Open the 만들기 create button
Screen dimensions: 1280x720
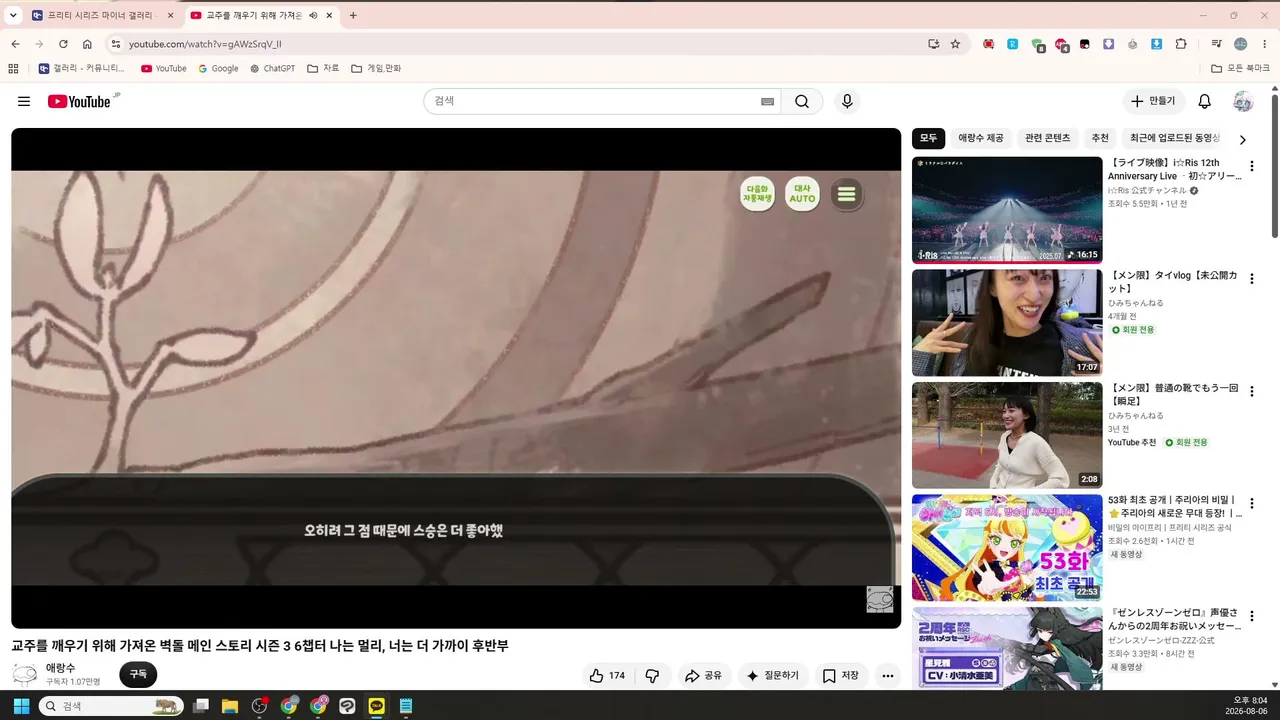pyautogui.click(x=1153, y=101)
